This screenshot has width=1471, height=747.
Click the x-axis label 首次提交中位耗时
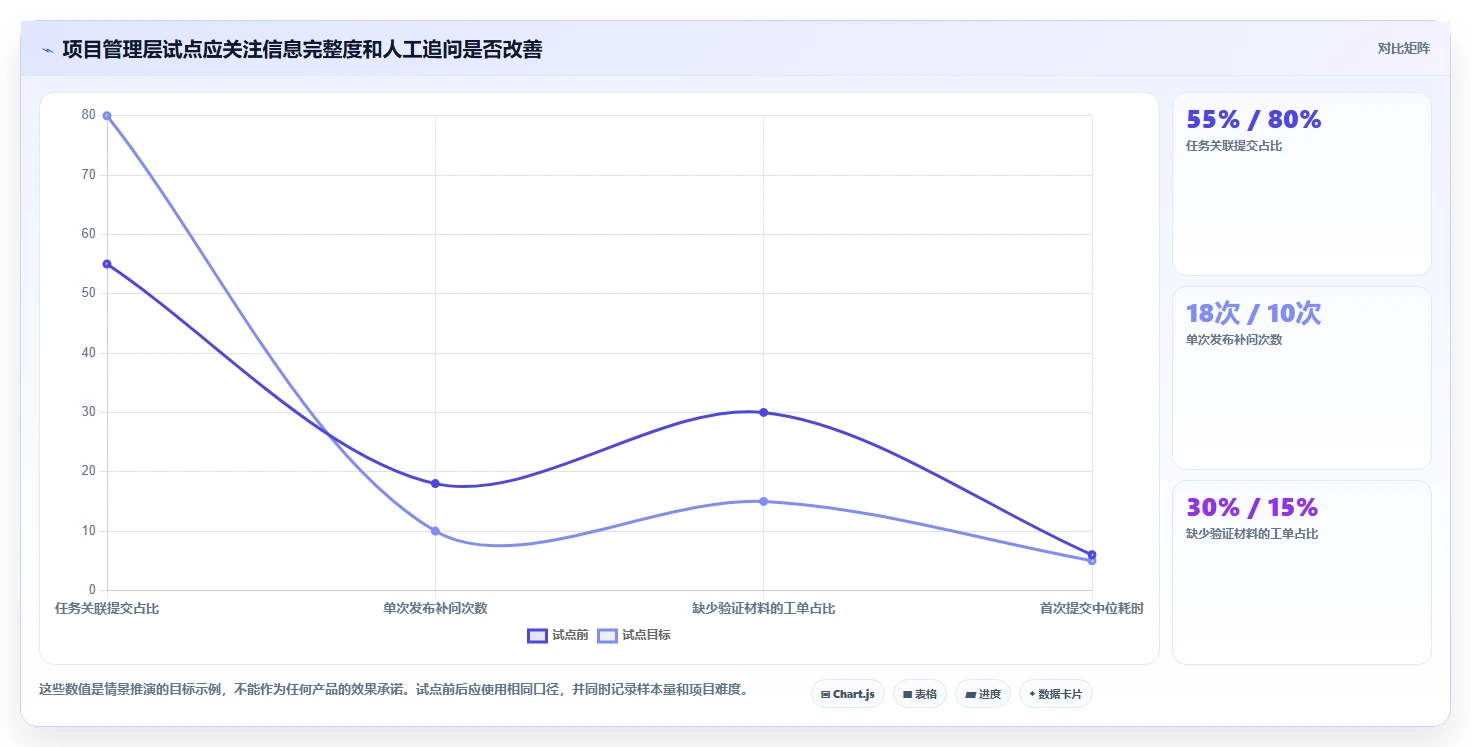[x=1092, y=608]
